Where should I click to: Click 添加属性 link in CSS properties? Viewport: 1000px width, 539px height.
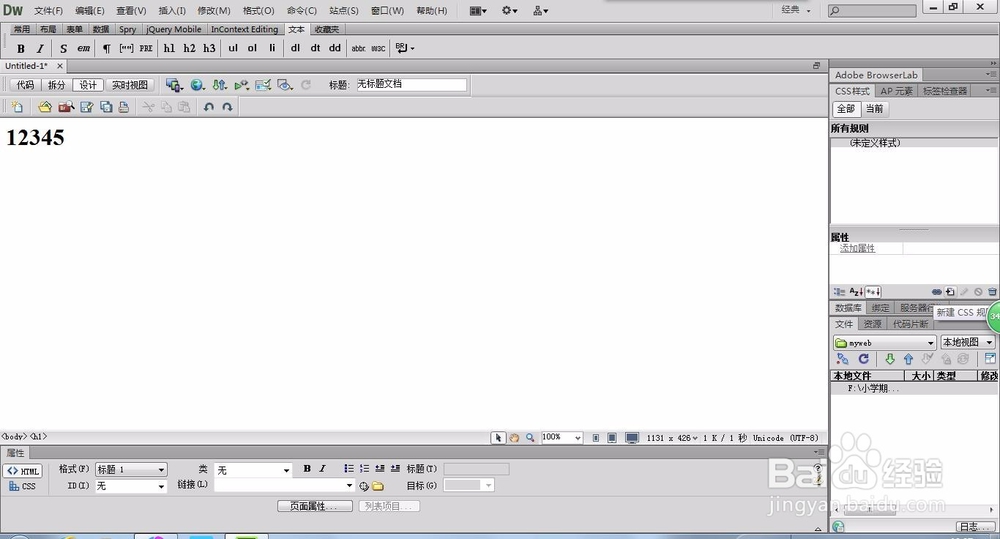857,248
